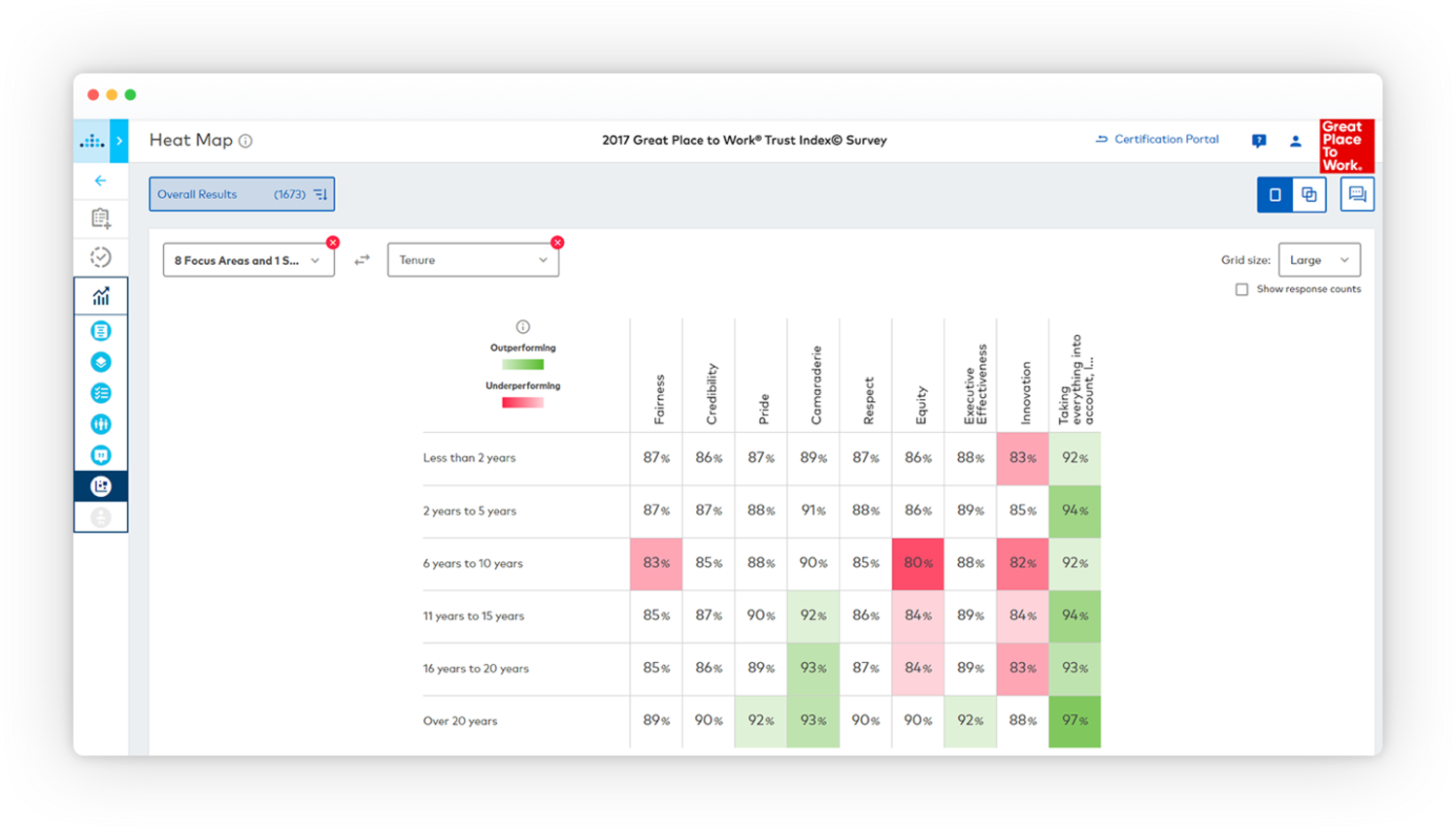Open the people demographics circle icon

click(101, 424)
